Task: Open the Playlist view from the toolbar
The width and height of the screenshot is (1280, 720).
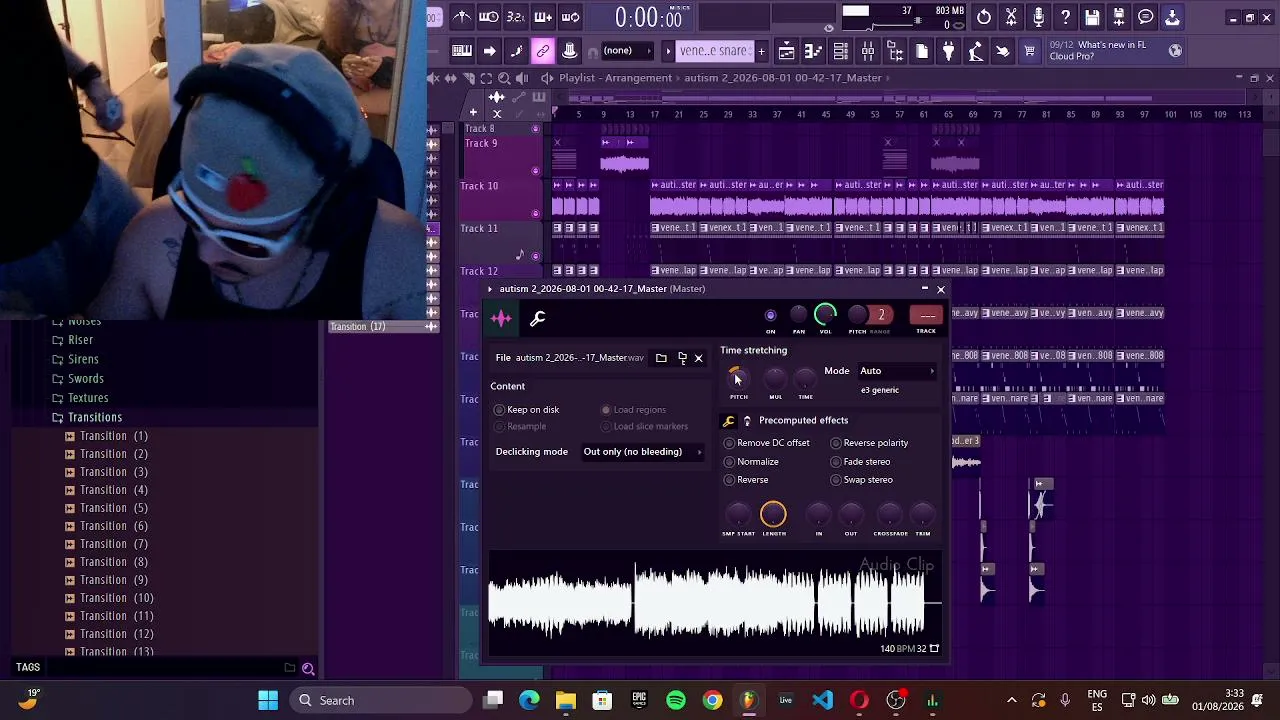Action: coord(786,51)
